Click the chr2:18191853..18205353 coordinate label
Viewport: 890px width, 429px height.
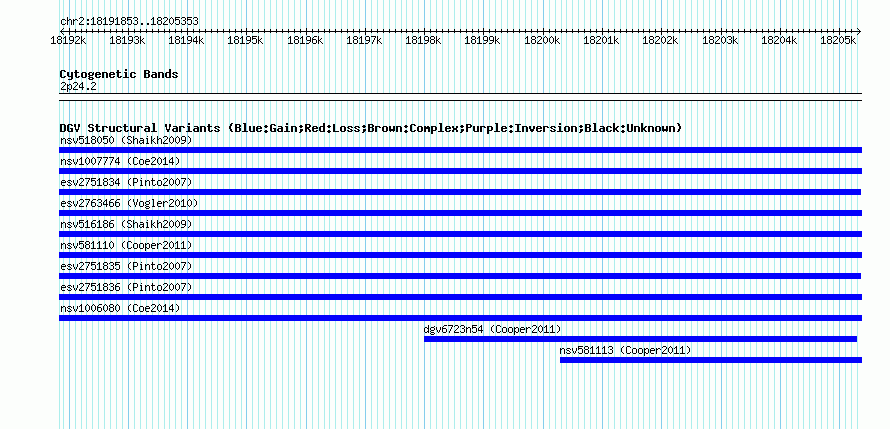click(129, 21)
